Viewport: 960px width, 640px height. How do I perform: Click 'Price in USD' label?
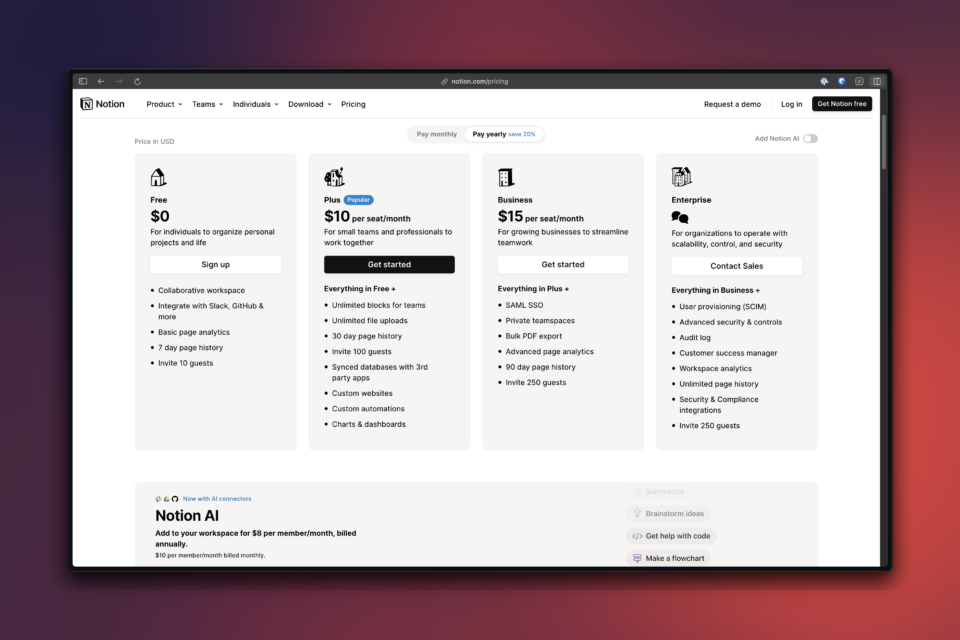click(154, 141)
